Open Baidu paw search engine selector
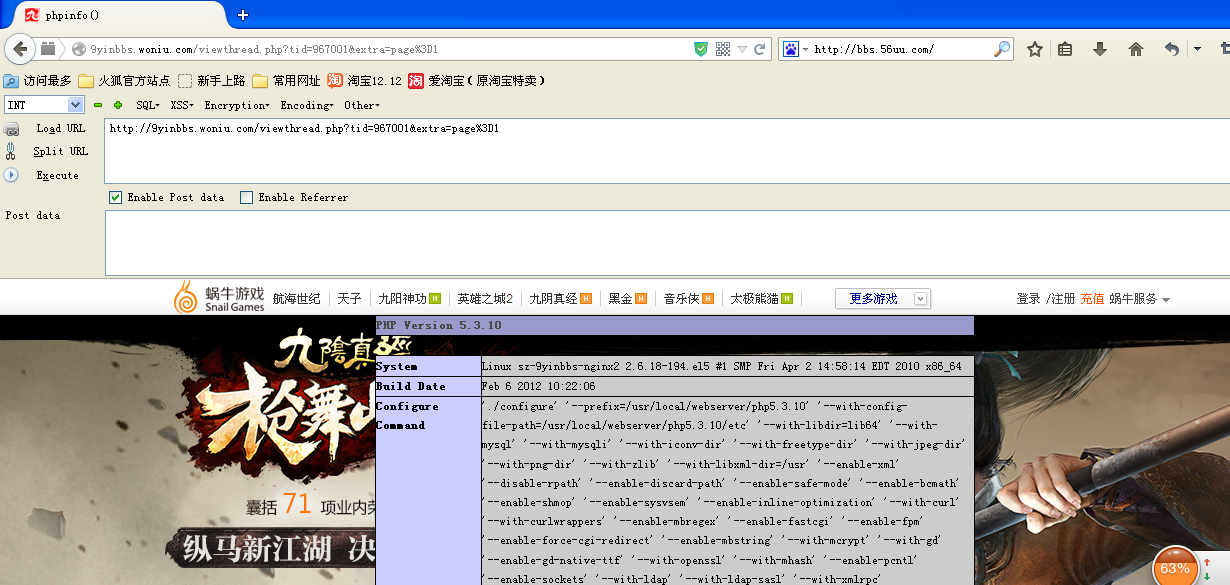The image size is (1230, 585). point(795,49)
